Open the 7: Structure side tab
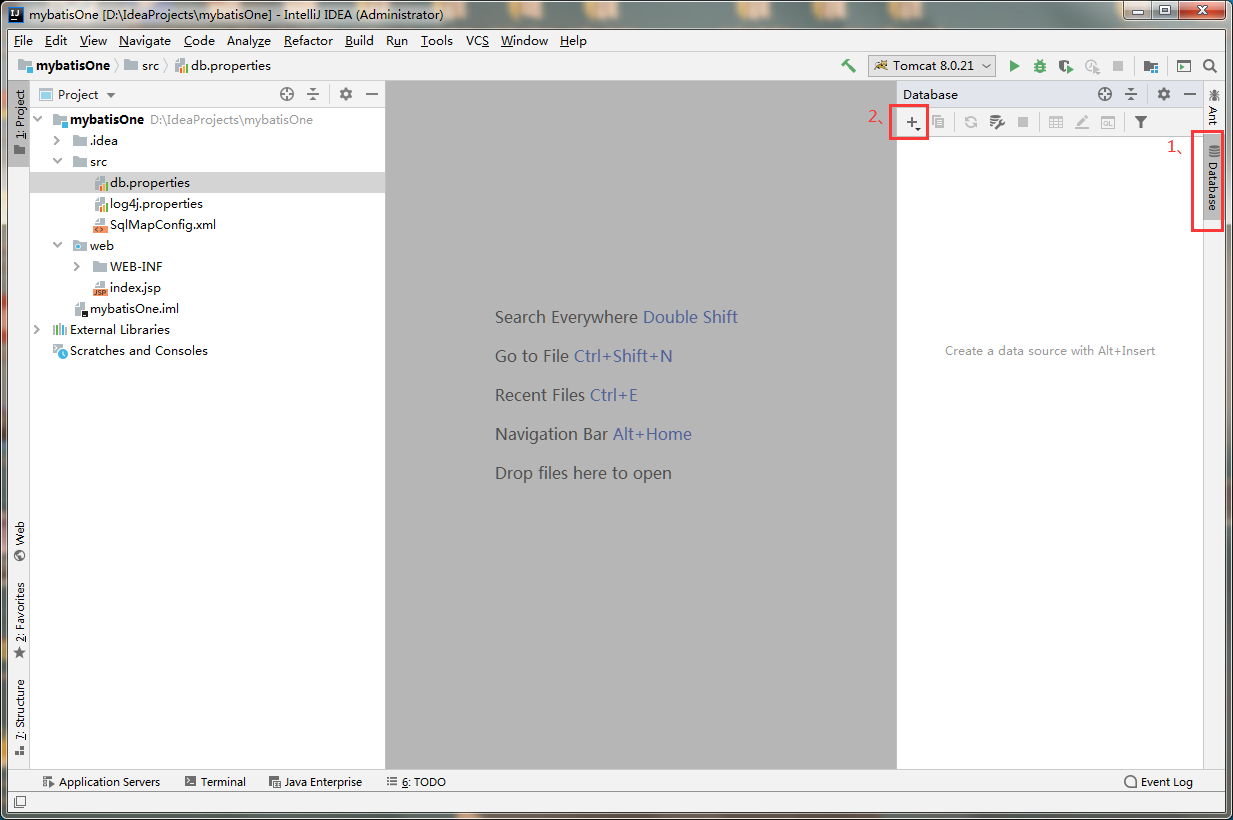Screen dimensions: 1233x820 (x=19, y=717)
